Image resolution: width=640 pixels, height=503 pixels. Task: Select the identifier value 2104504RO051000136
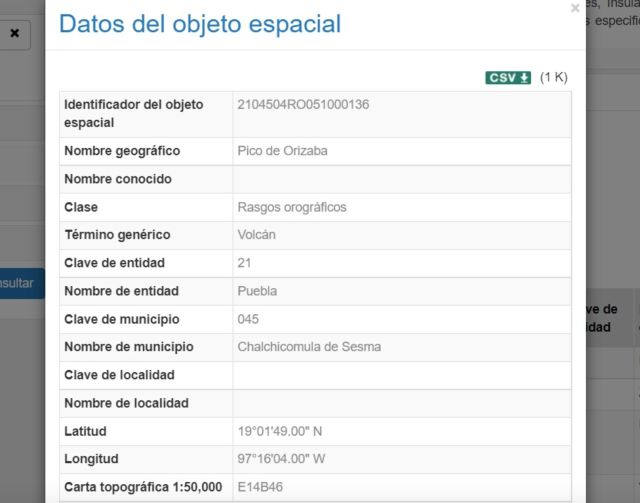[303, 105]
